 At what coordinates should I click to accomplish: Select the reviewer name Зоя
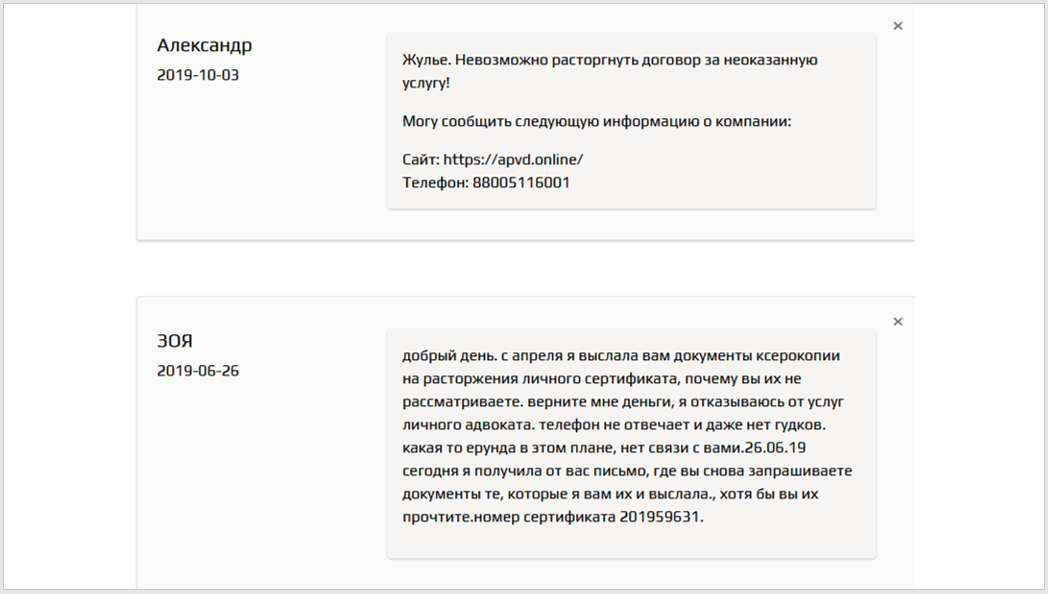[175, 339]
